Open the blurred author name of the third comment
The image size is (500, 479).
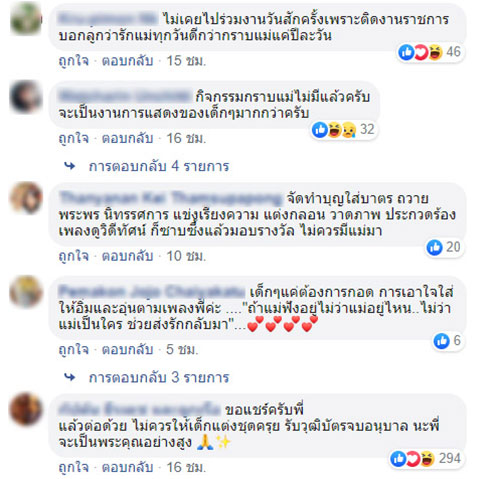tap(170, 198)
